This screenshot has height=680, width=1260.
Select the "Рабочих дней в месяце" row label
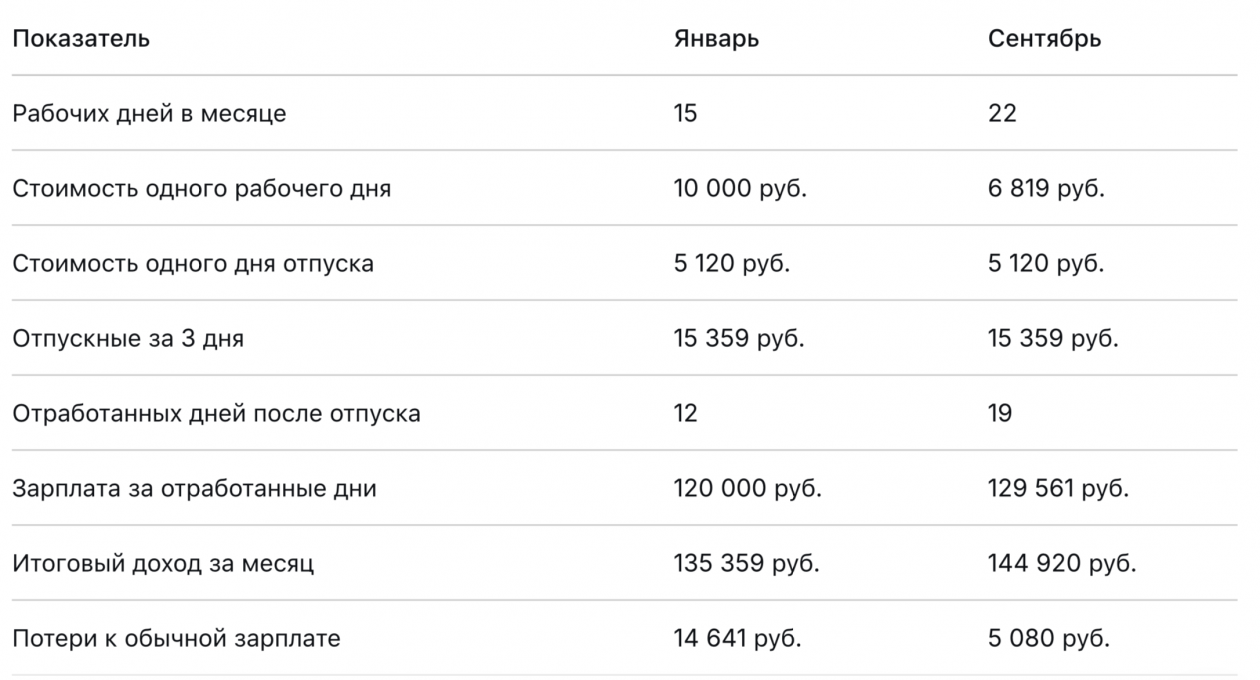(x=149, y=113)
